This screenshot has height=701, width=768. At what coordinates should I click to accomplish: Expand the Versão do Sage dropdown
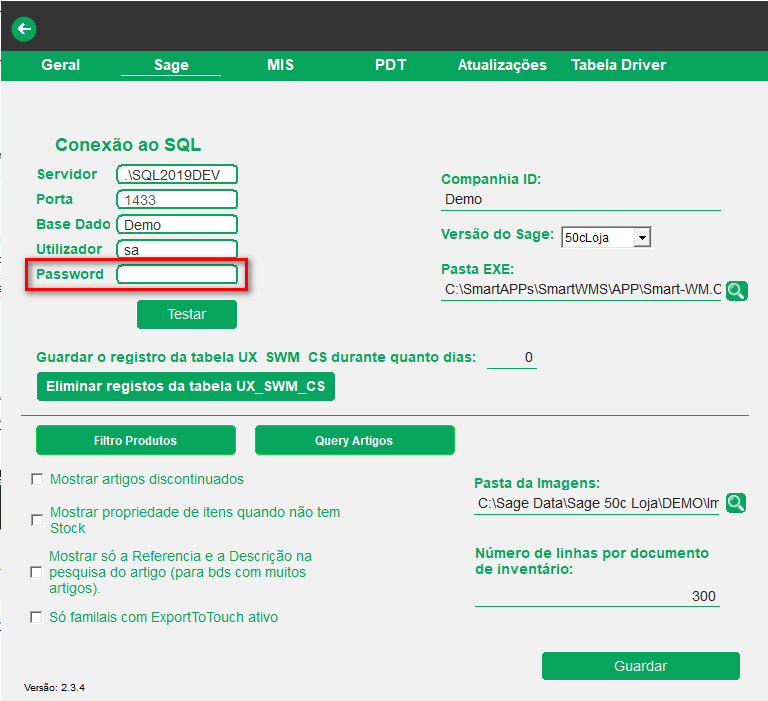(642, 238)
